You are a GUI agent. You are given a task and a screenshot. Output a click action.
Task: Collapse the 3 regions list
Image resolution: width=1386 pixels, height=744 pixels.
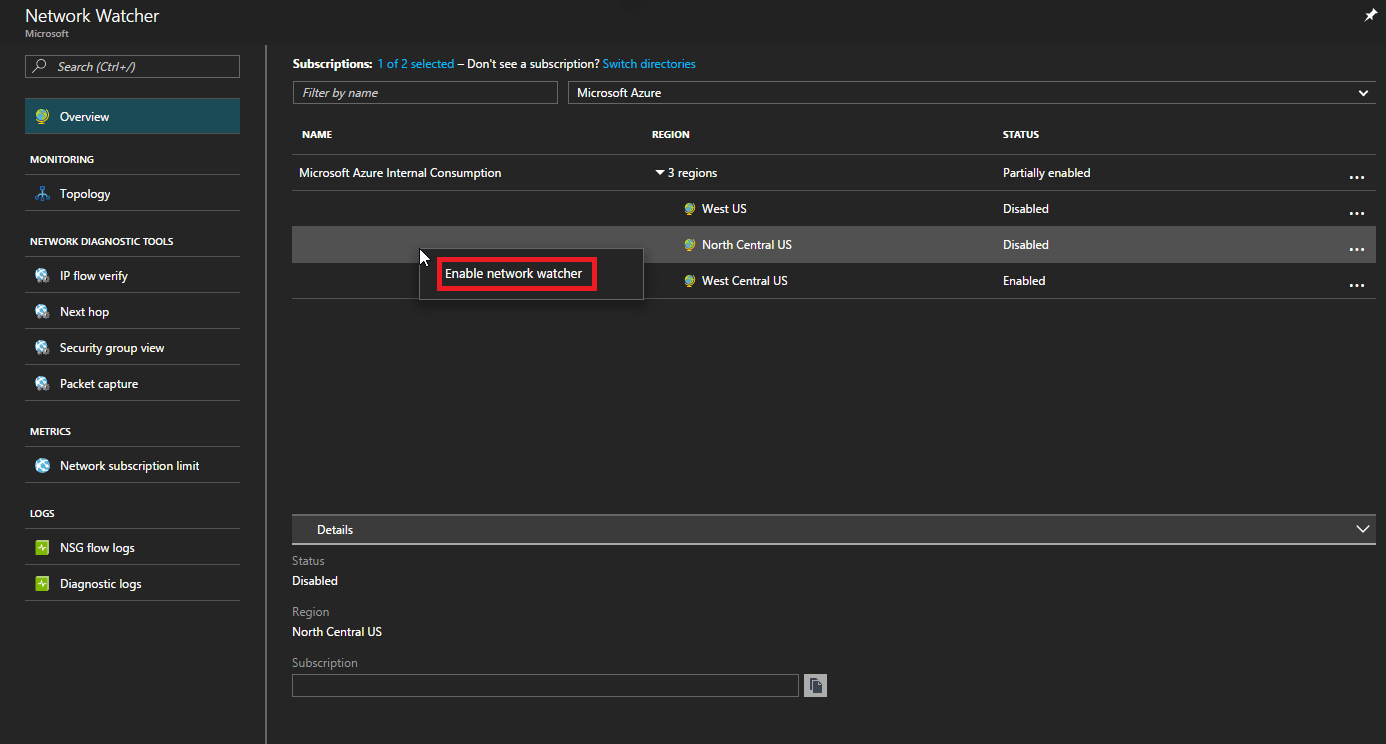pyautogui.click(x=660, y=172)
